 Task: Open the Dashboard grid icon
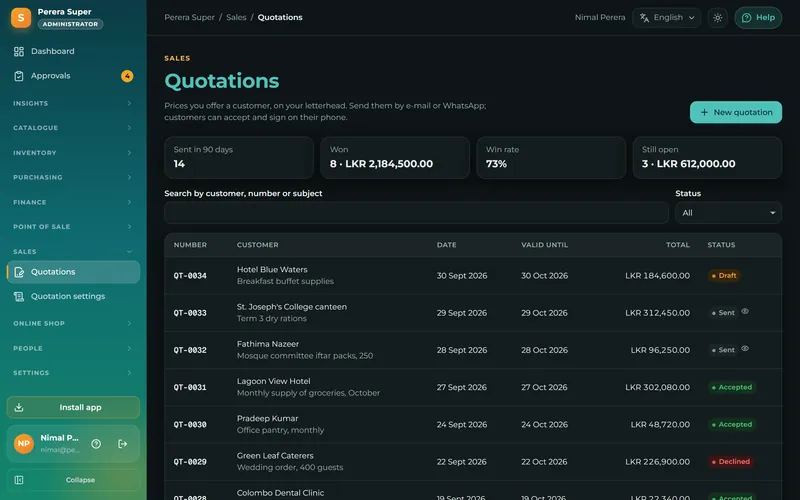point(19,52)
